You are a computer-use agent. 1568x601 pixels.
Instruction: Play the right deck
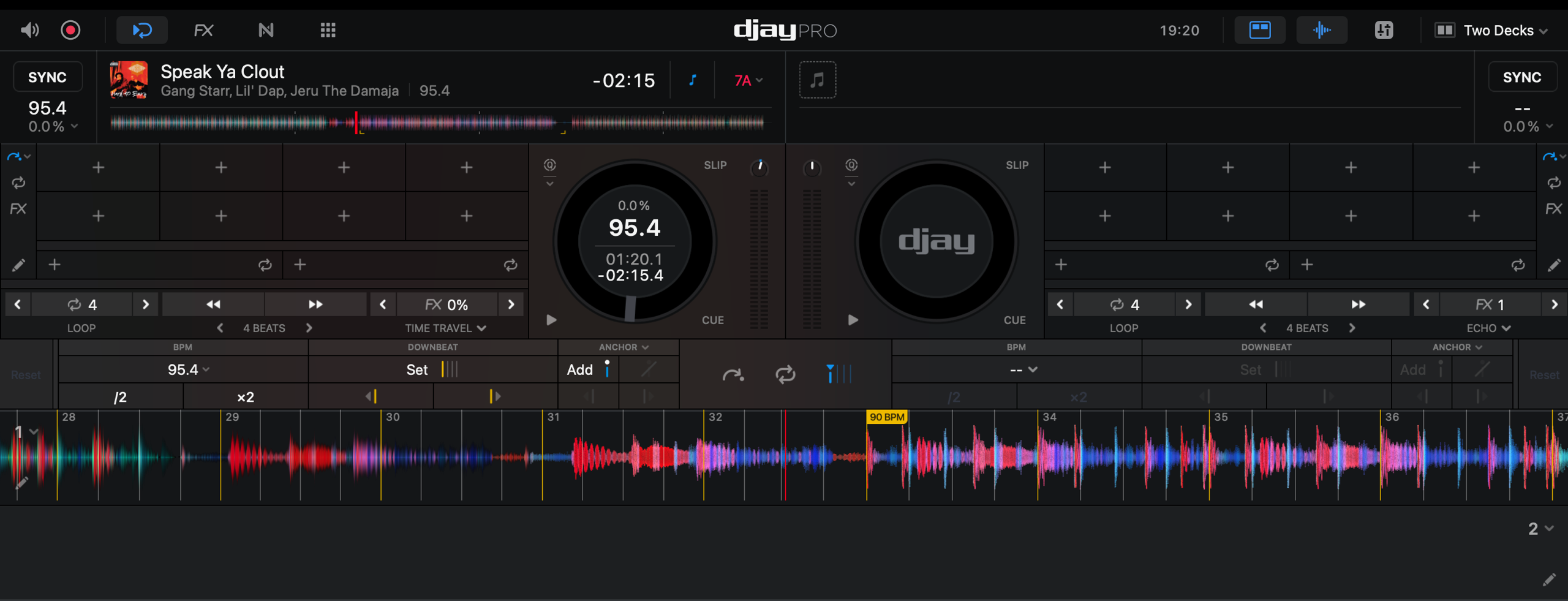[853, 320]
